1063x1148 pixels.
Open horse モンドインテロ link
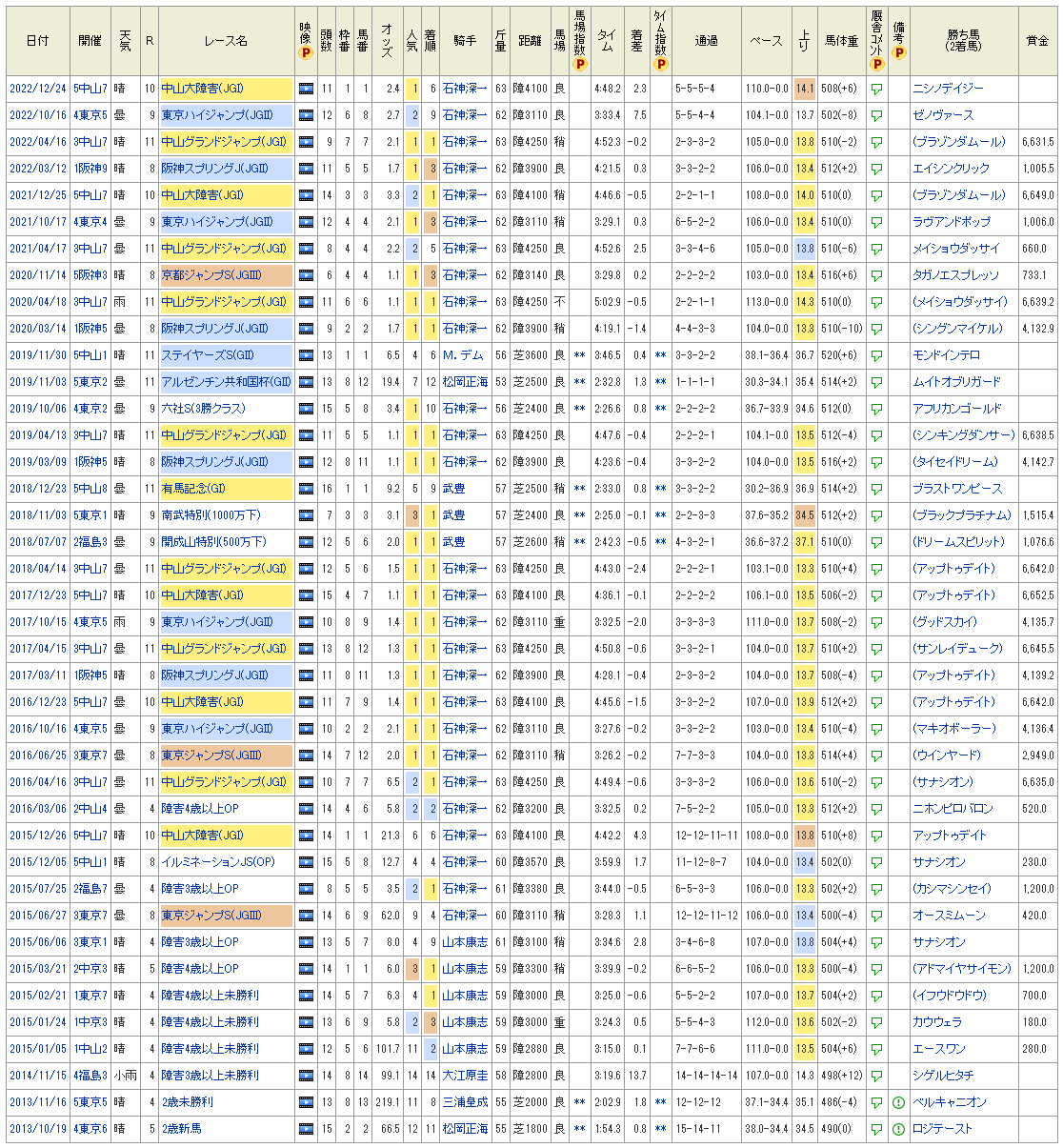tap(946, 355)
